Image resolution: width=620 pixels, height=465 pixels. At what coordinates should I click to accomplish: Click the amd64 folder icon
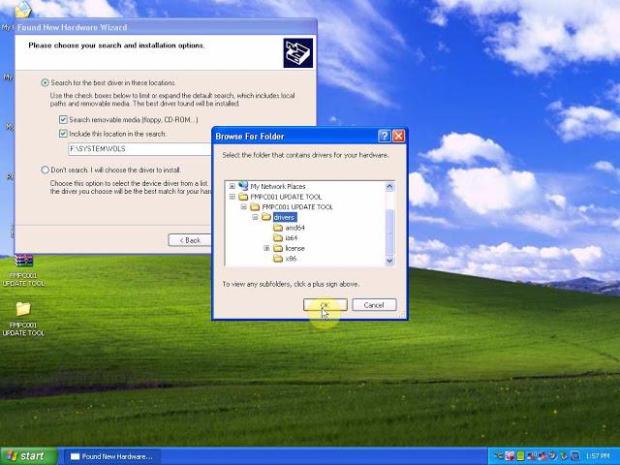(278, 228)
